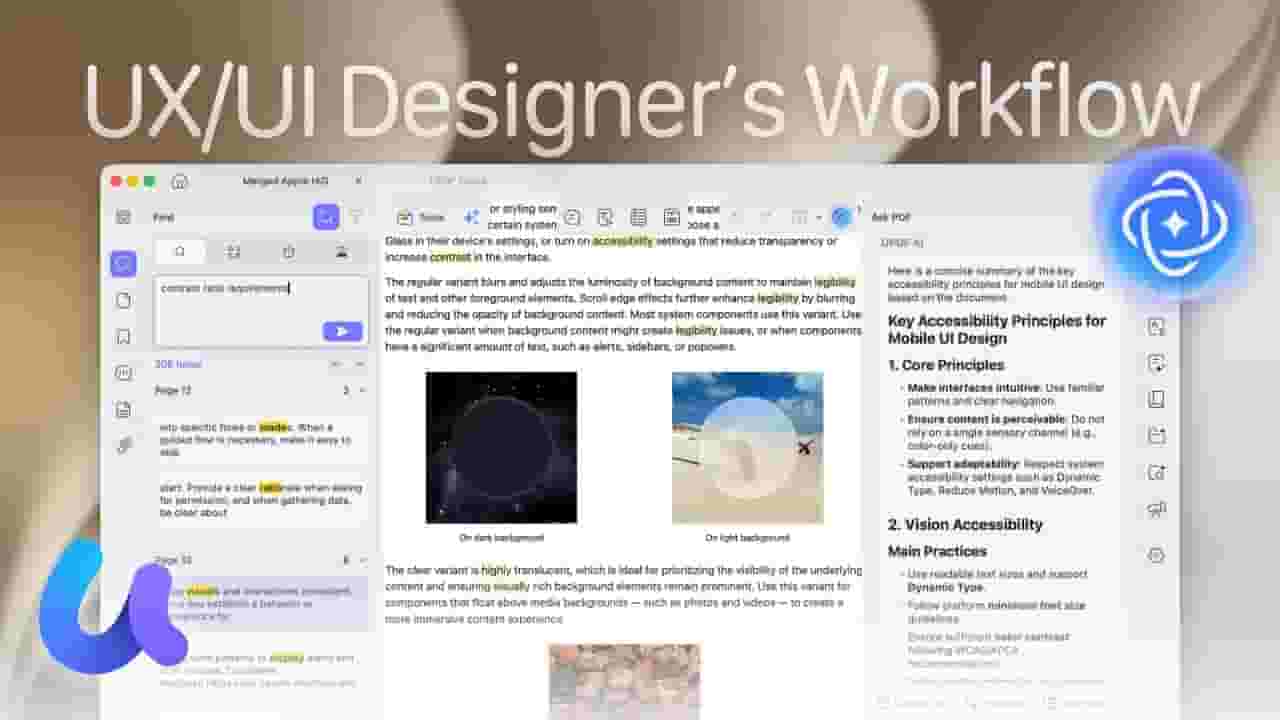Click the book-shaped icon in right sidebar
This screenshot has width=1280, height=720.
(x=1157, y=399)
